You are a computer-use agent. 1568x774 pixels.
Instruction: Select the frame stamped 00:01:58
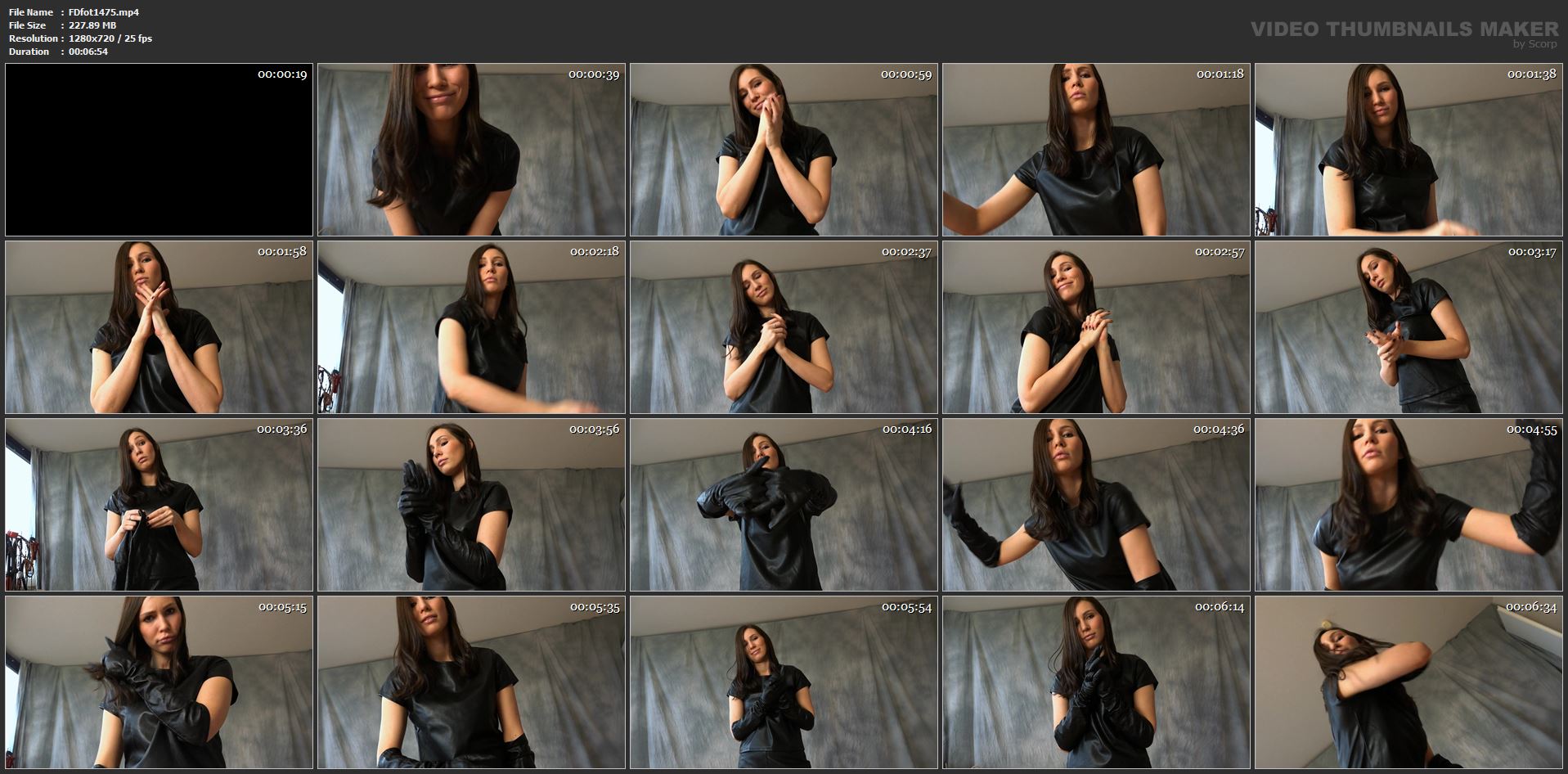tap(159, 327)
